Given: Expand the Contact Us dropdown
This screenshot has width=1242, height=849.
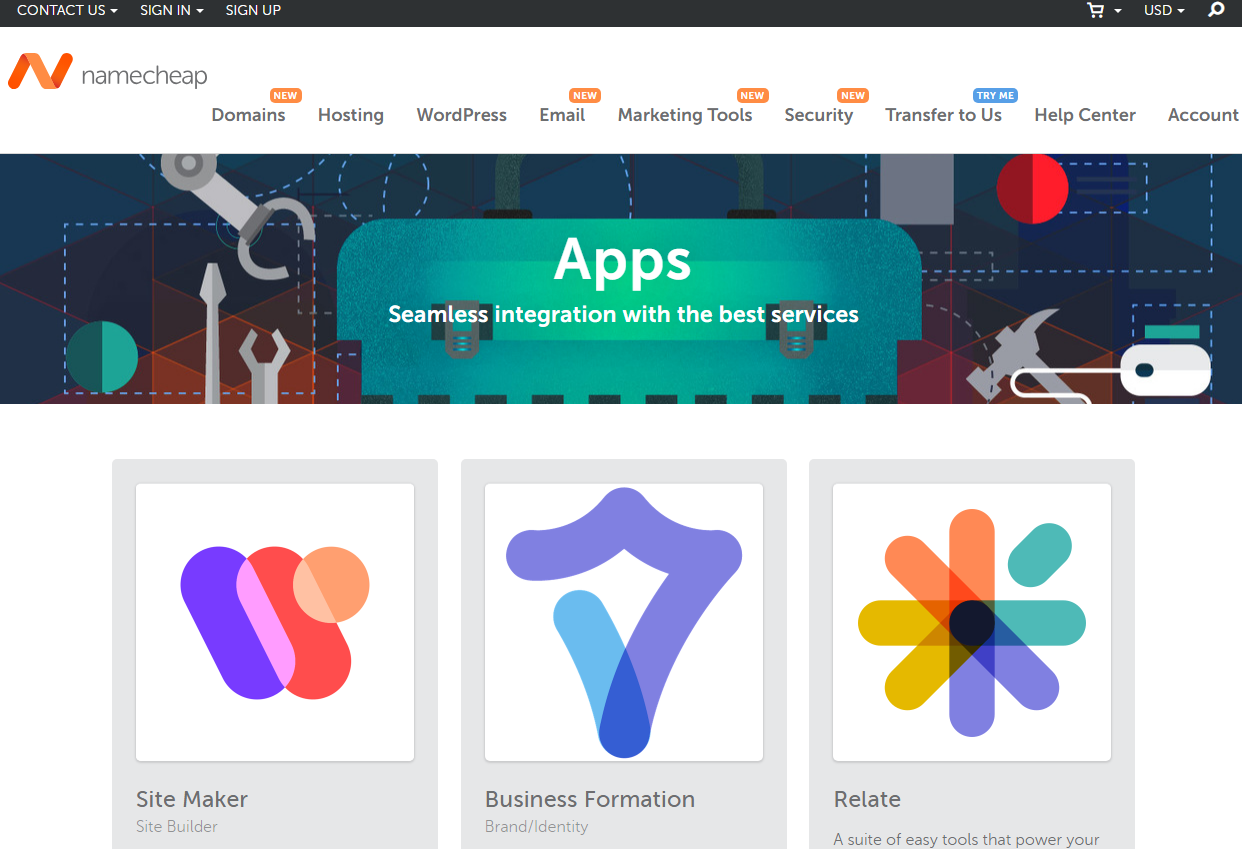Looking at the screenshot, I should (67, 10).
